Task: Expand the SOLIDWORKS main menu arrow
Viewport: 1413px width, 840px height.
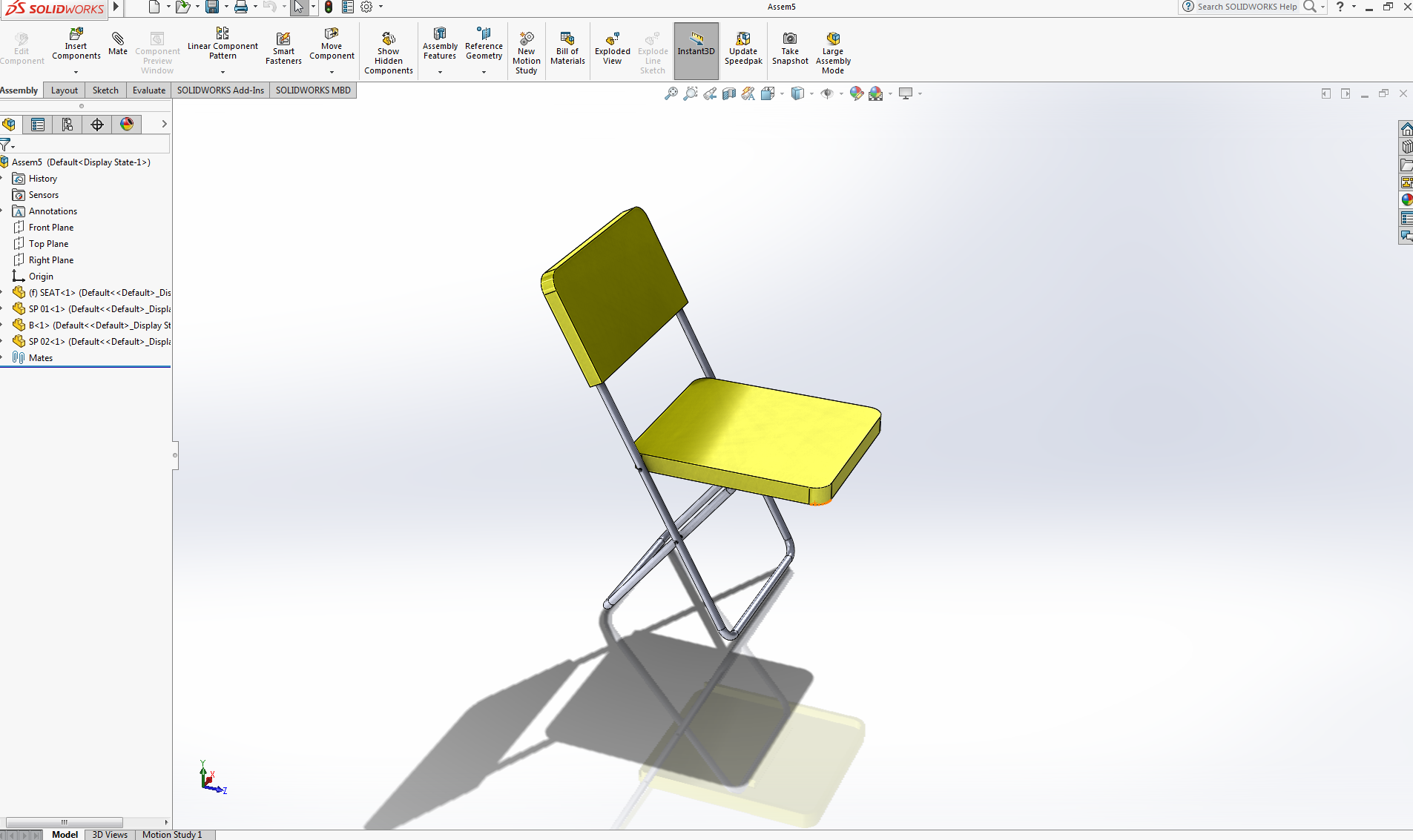Action: click(116, 7)
